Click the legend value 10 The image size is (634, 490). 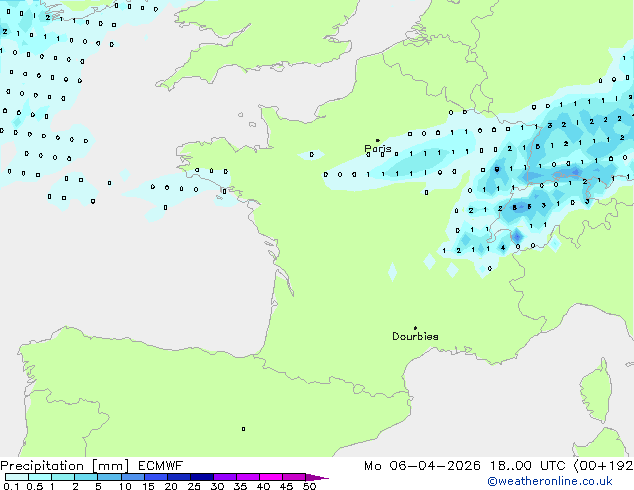pos(125,486)
